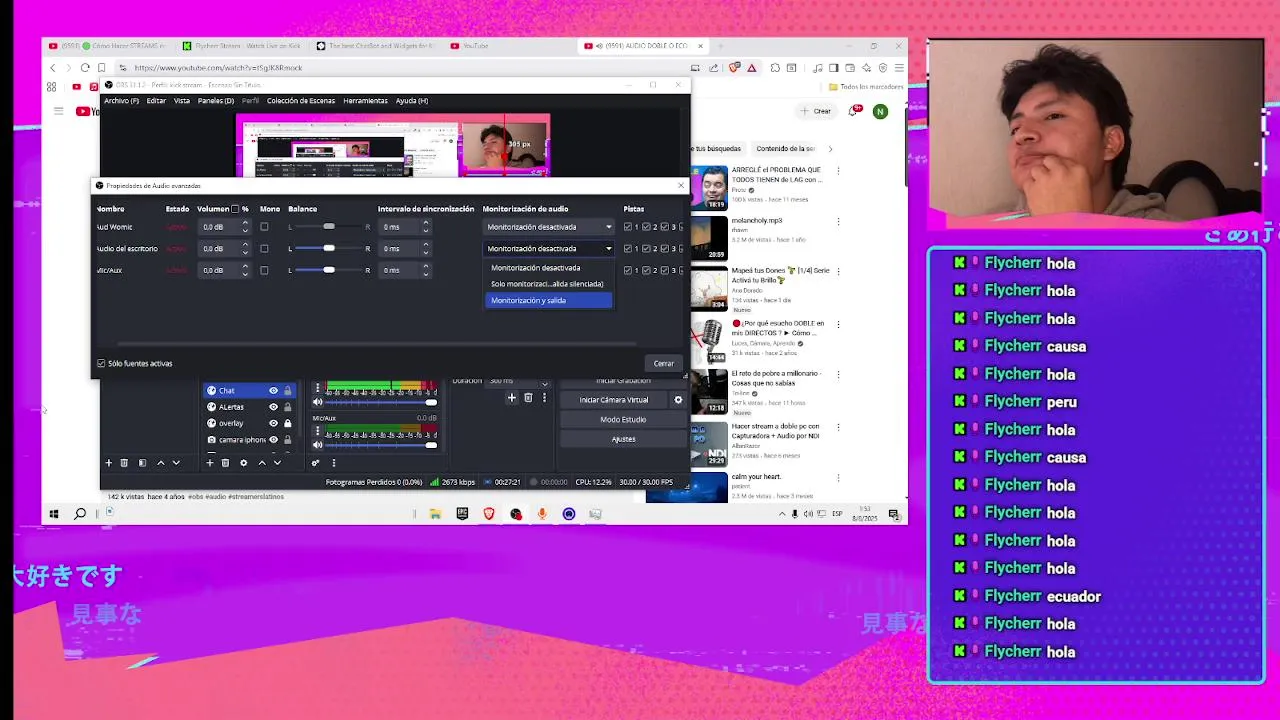Image resolution: width=1280 pixels, height=720 pixels.
Task: Toggle Mono checkbox for first audio row
Action: pyautogui.click(x=264, y=227)
